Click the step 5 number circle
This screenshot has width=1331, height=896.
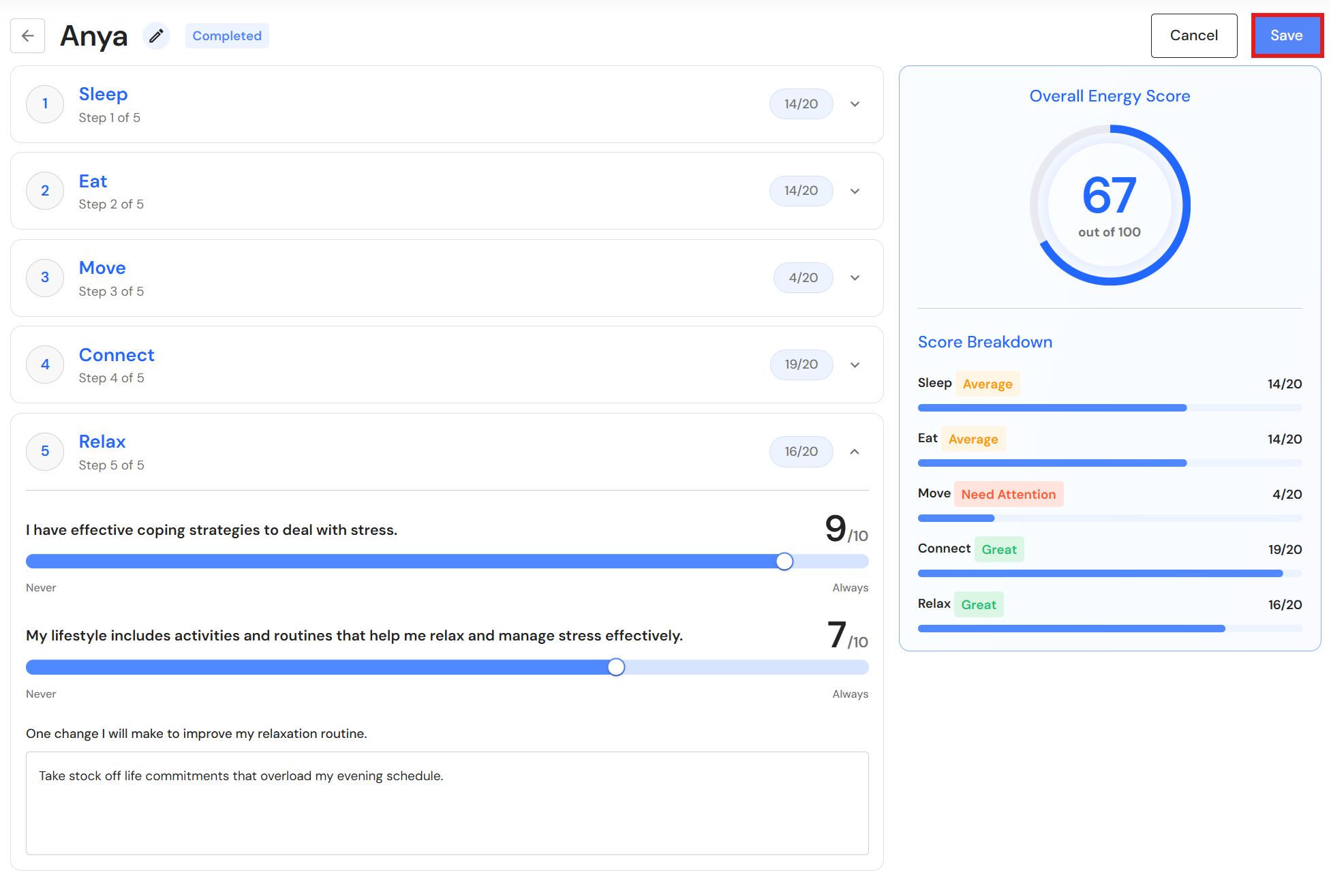[x=45, y=451]
